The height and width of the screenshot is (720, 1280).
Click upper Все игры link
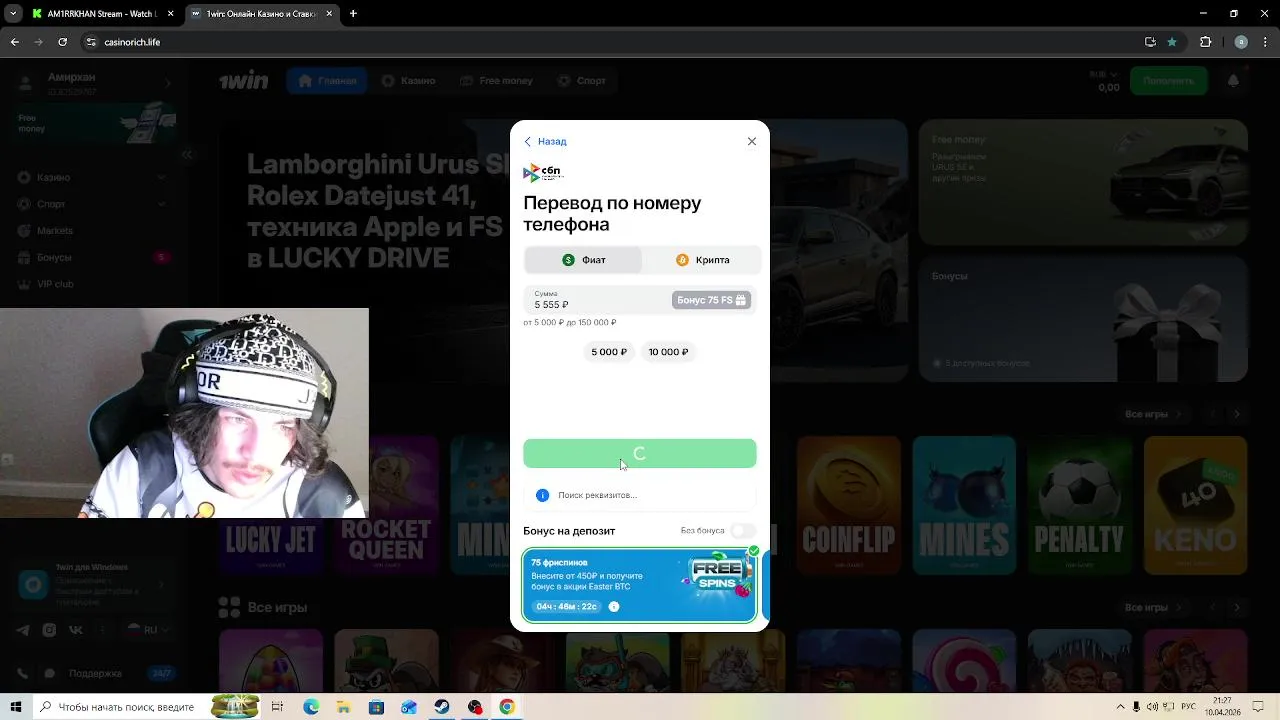pos(1152,414)
